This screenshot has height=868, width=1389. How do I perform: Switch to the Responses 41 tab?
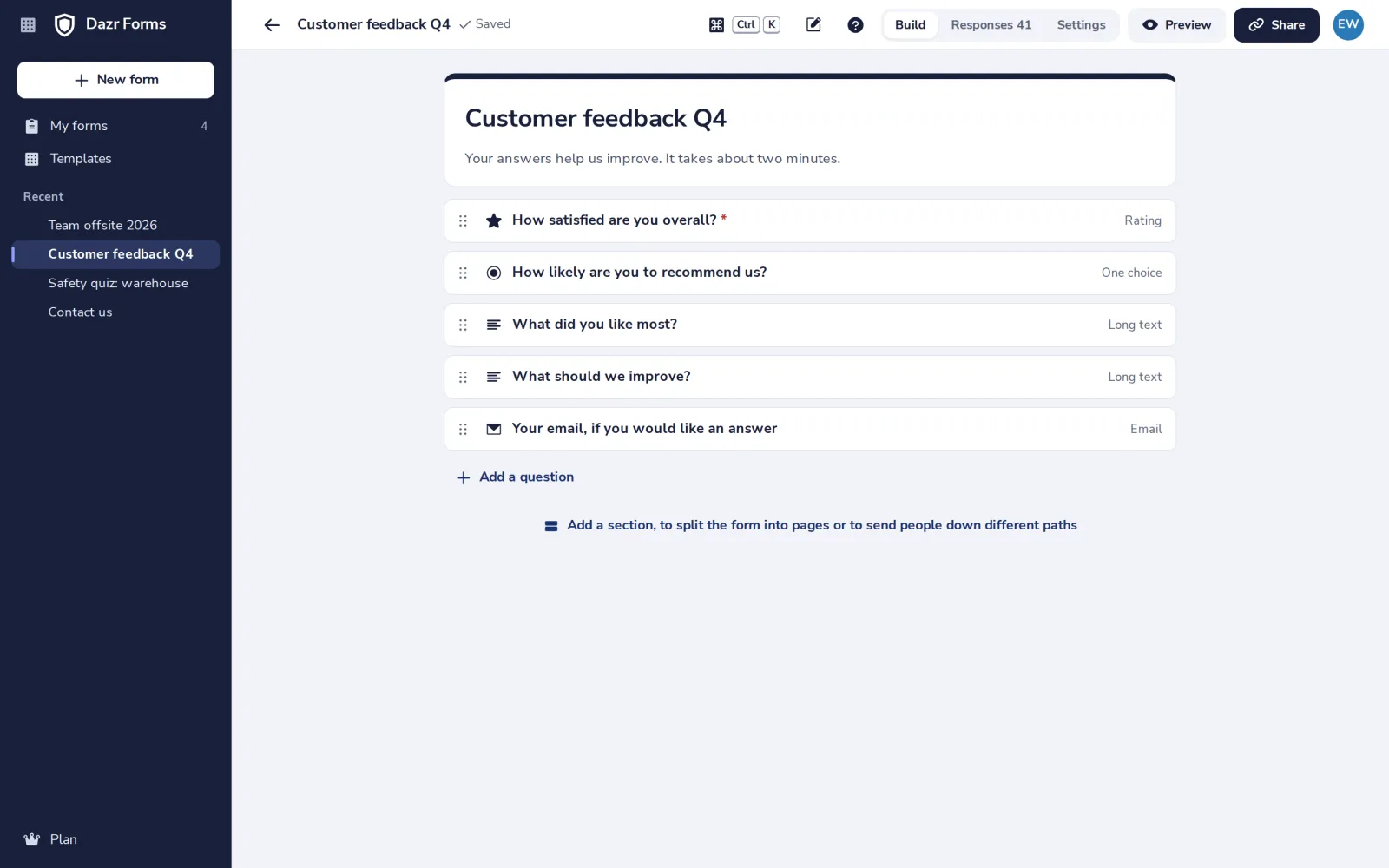(991, 25)
